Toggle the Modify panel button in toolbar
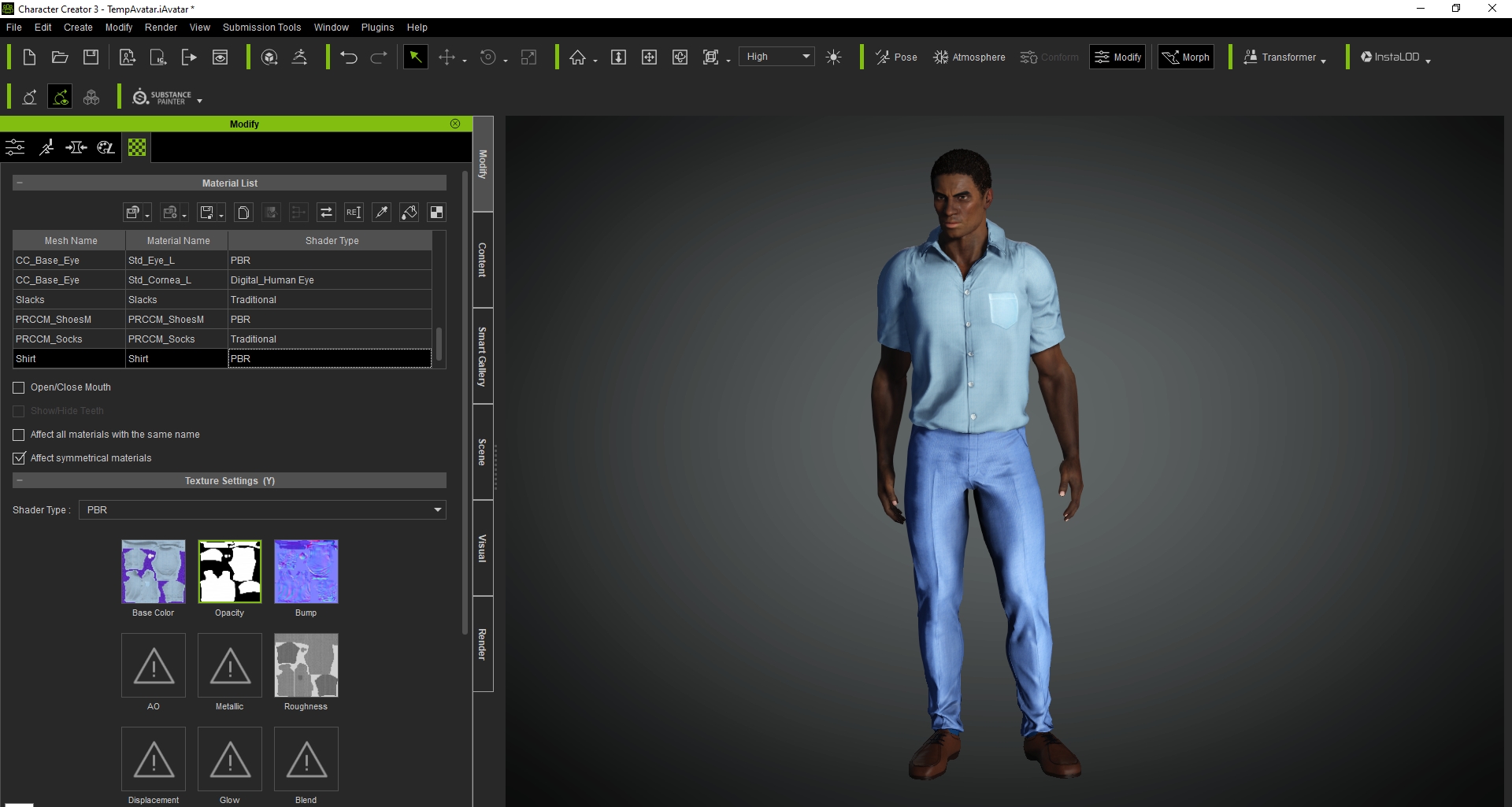The height and width of the screenshot is (807, 1512). click(1117, 57)
